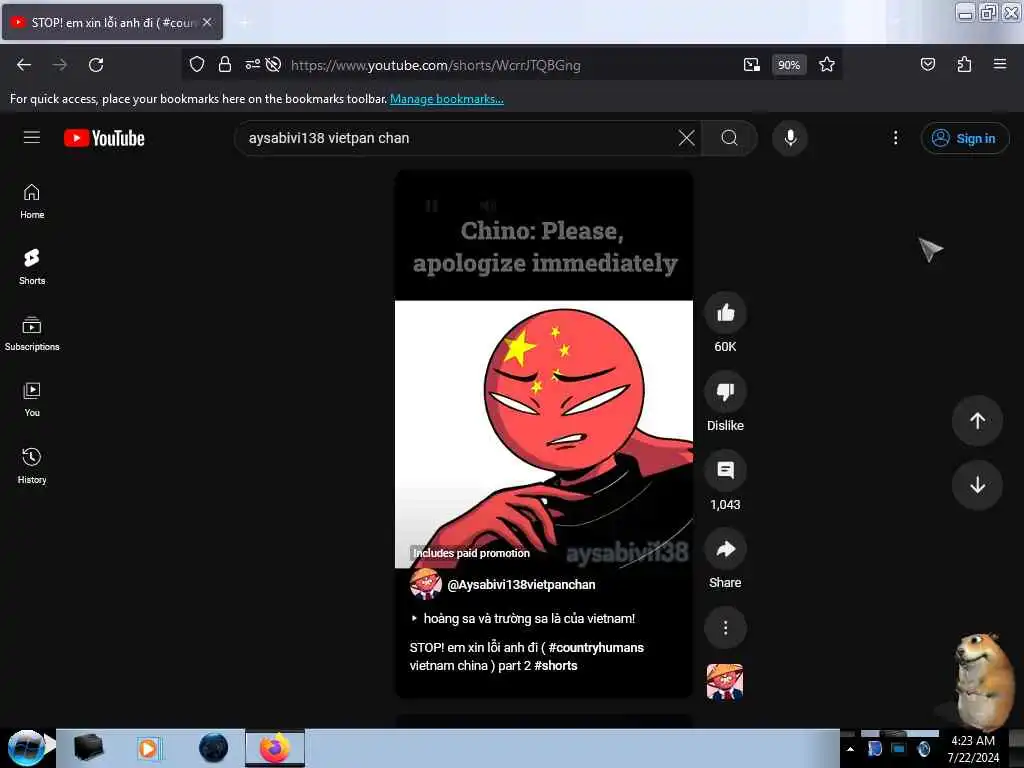The height and width of the screenshot is (768, 1024).
Task: Show site security padlock info
Action: tap(225, 65)
